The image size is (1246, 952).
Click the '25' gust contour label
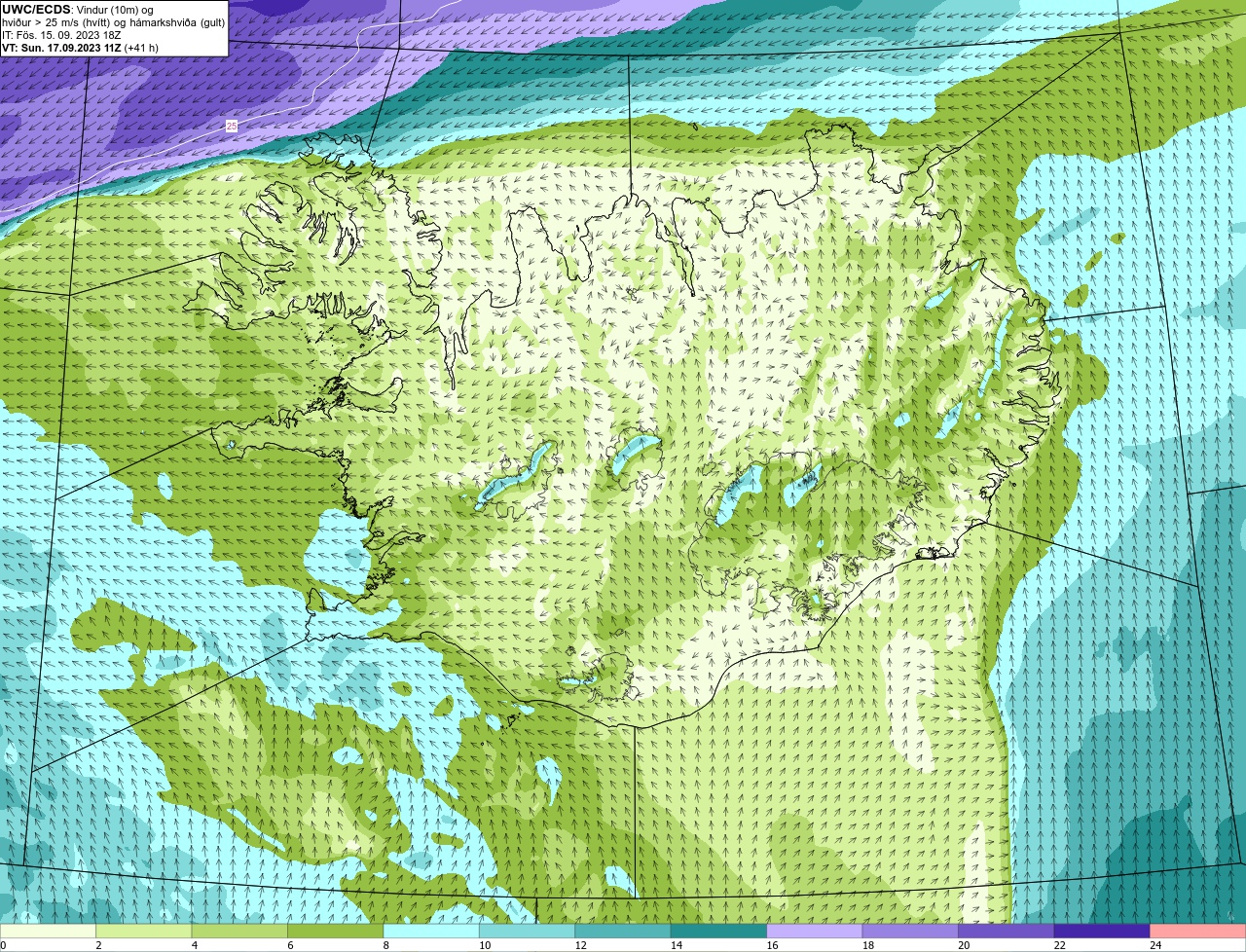pyautogui.click(x=231, y=126)
